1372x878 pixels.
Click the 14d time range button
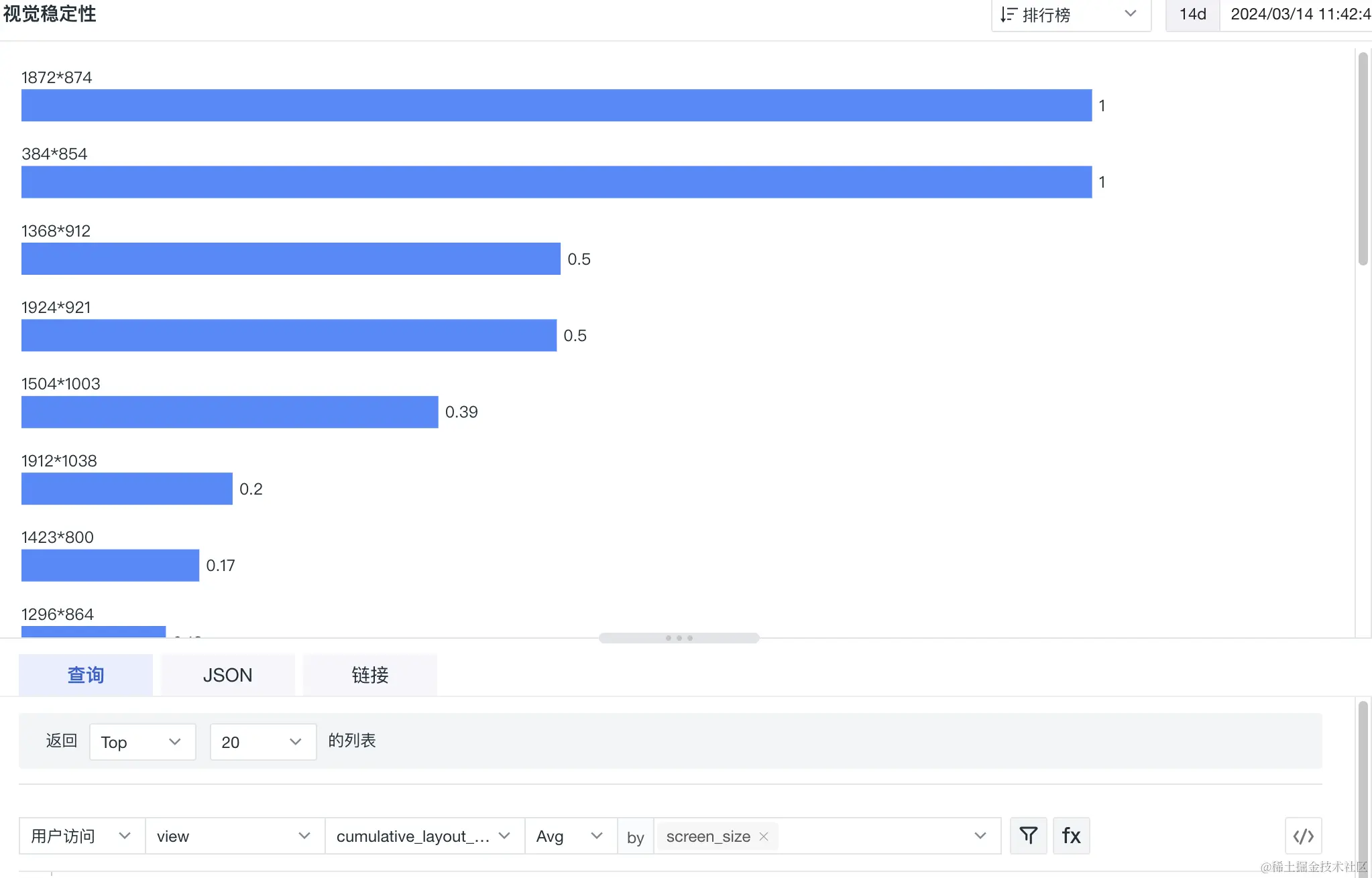pos(1192,15)
